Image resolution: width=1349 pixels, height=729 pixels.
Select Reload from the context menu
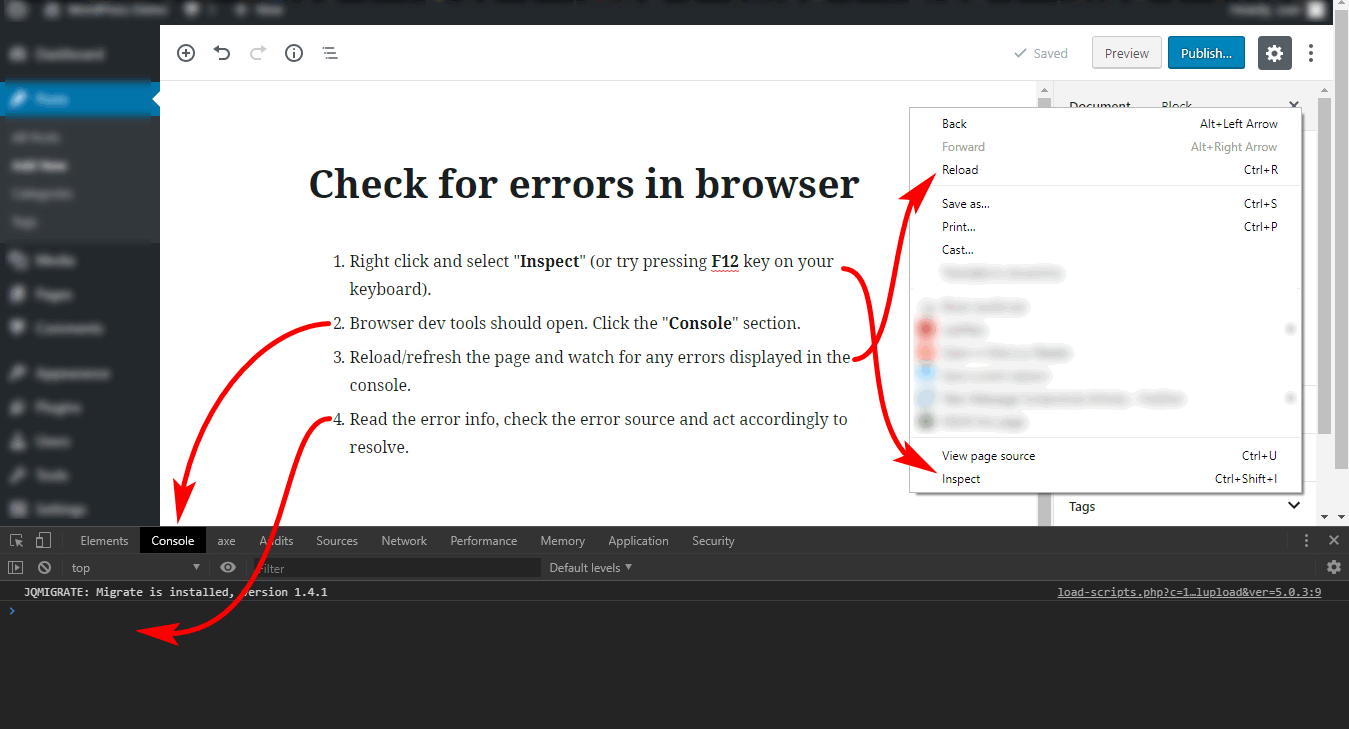click(x=1106, y=170)
